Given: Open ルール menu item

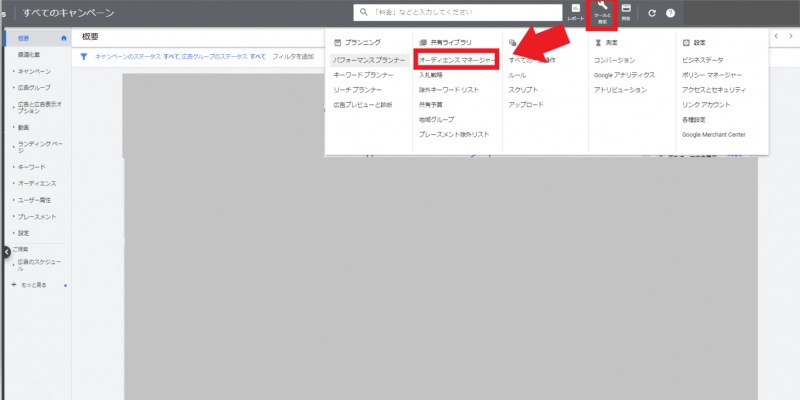Looking at the screenshot, I should [x=517, y=75].
